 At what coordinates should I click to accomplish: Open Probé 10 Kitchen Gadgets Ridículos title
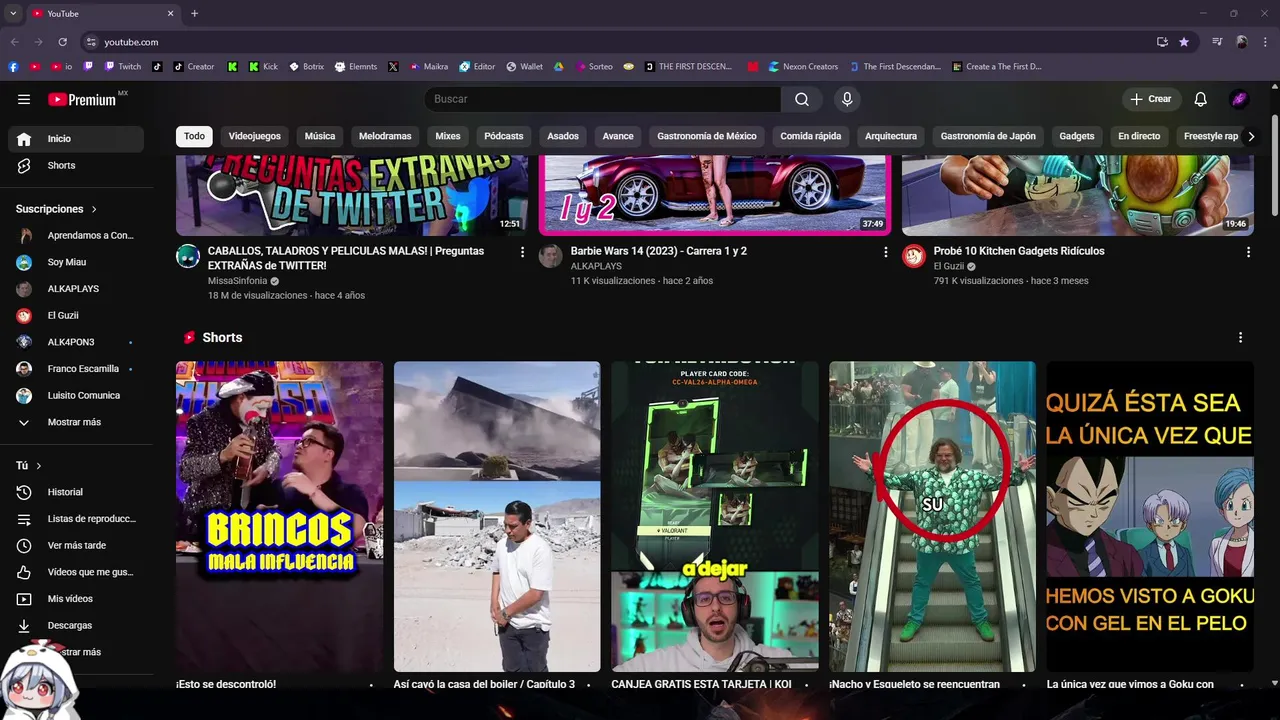[x=1019, y=251]
